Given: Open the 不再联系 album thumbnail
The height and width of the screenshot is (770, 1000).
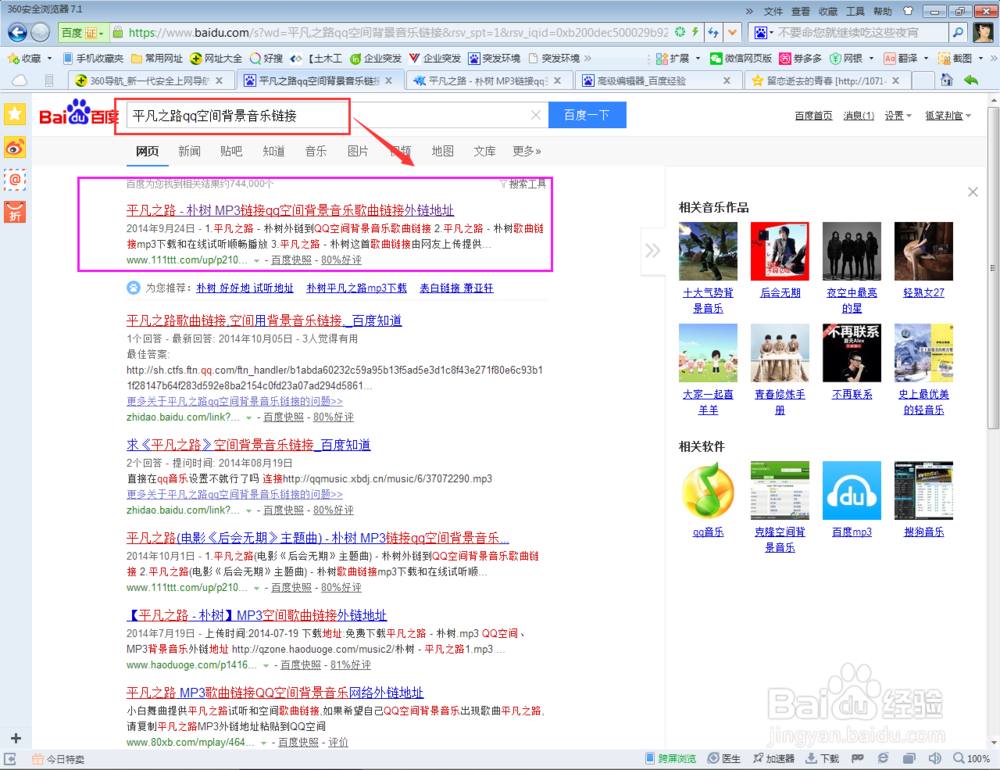Looking at the screenshot, I should click(x=851, y=353).
